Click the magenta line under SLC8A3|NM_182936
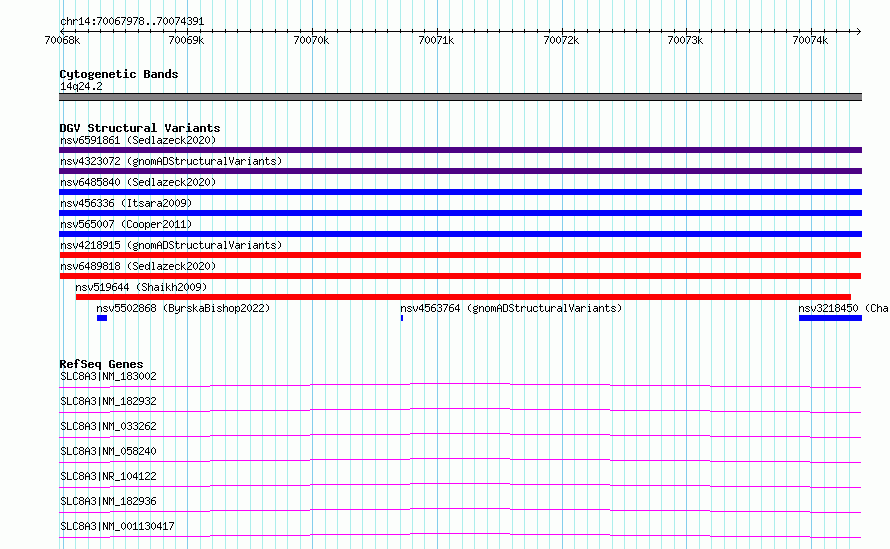 pos(460,510)
